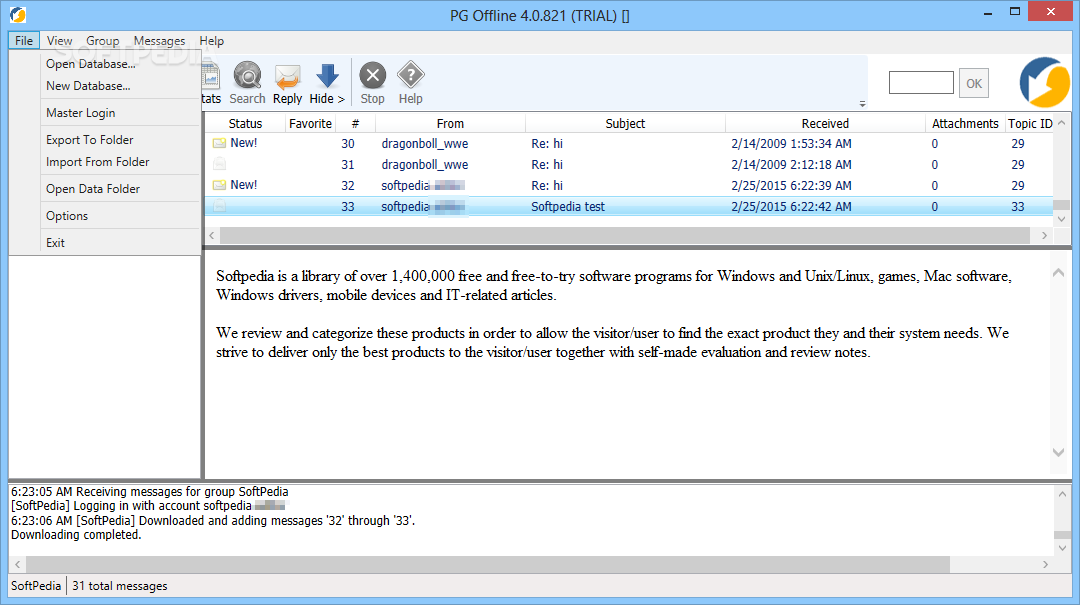Click log pane horizontal scrollbar
1080x605 pixels.
tap(488, 564)
